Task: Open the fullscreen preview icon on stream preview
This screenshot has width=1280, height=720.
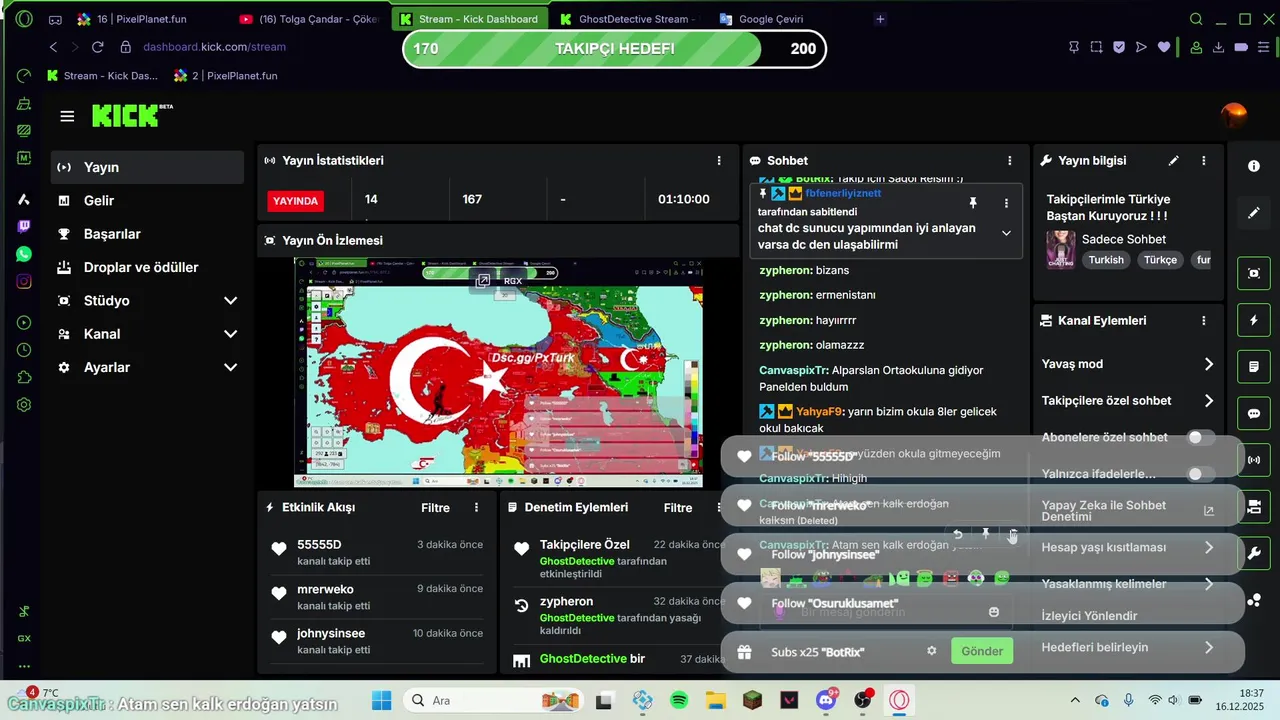Action: (482, 281)
